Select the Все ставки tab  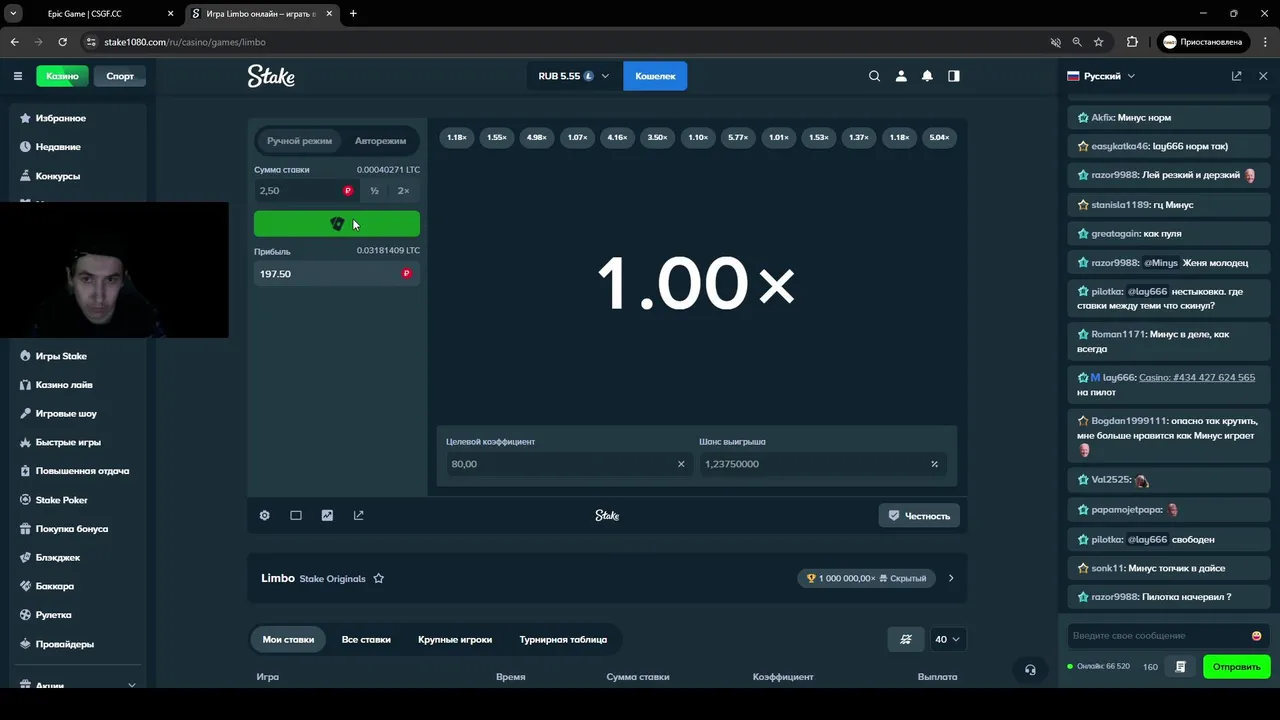[x=366, y=639]
